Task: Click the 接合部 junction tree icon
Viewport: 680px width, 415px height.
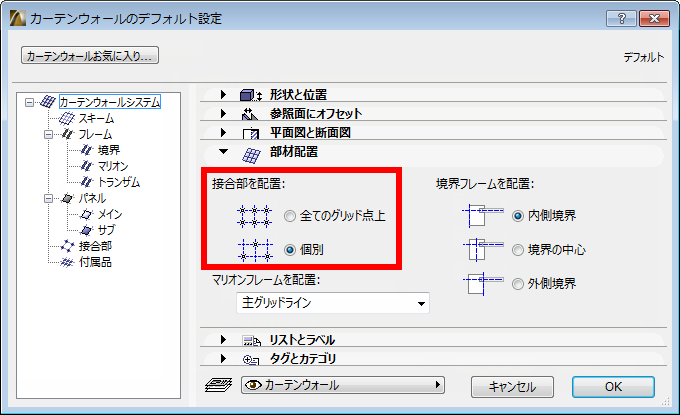Action: point(67,246)
